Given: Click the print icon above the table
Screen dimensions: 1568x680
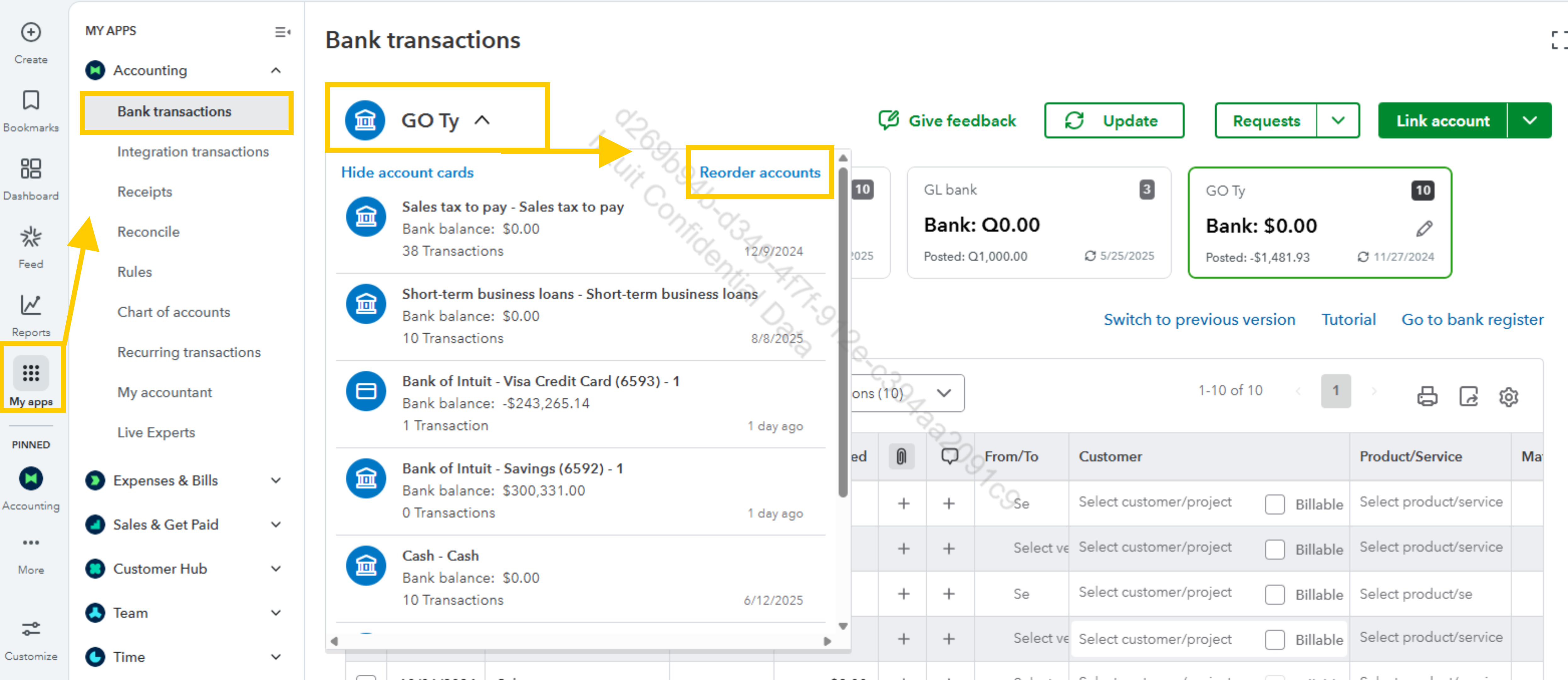Looking at the screenshot, I should click(1427, 397).
